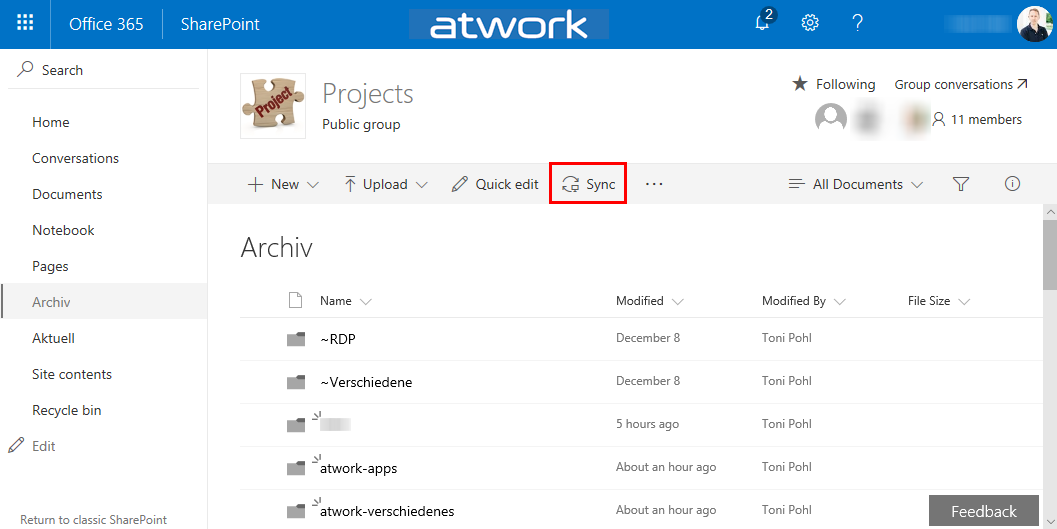Open the All Documents view dropdown

click(855, 184)
